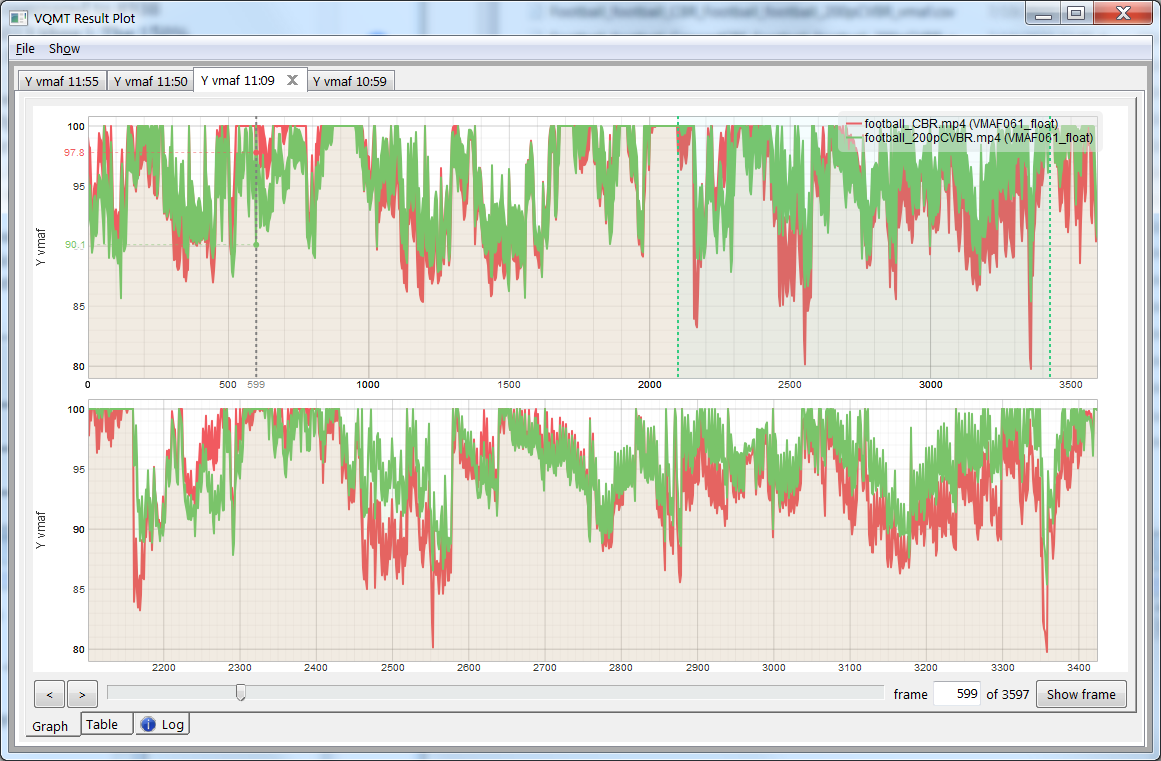
Task: Click the frame number input field
Action: [x=957, y=695]
